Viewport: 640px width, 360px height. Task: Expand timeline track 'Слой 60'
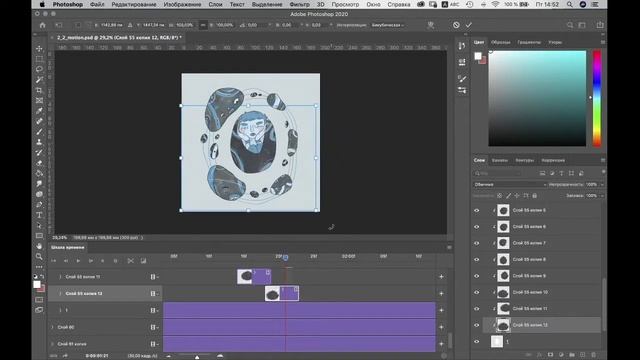pos(52,327)
